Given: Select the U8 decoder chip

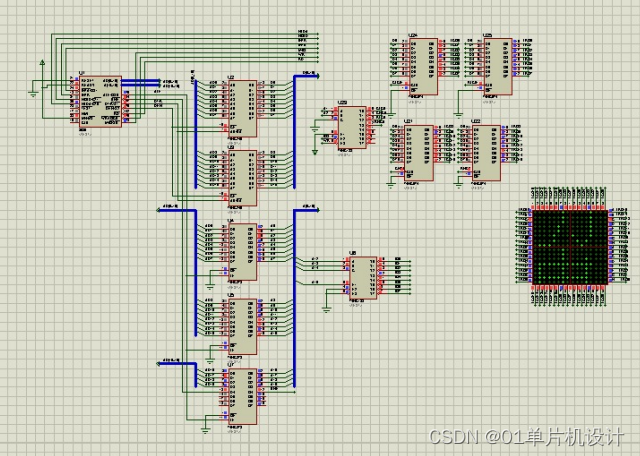Looking at the screenshot, I should click(x=363, y=278).
